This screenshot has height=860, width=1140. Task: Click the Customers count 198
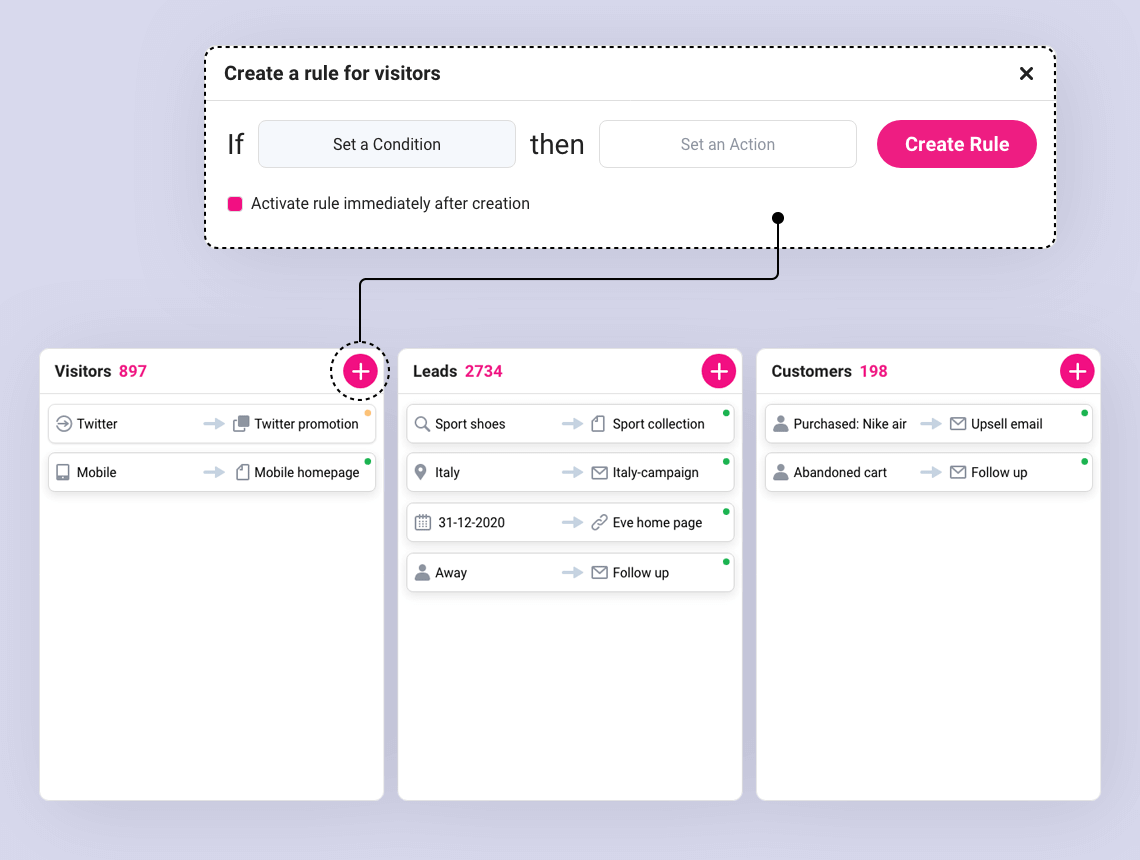pyautogui.click(x=873, y=371)
